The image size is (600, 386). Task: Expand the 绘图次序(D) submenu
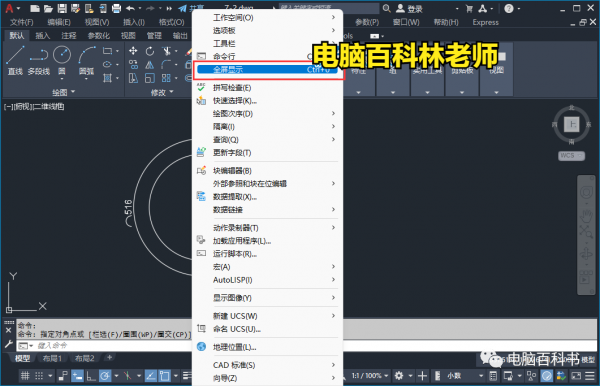(267, 114)
